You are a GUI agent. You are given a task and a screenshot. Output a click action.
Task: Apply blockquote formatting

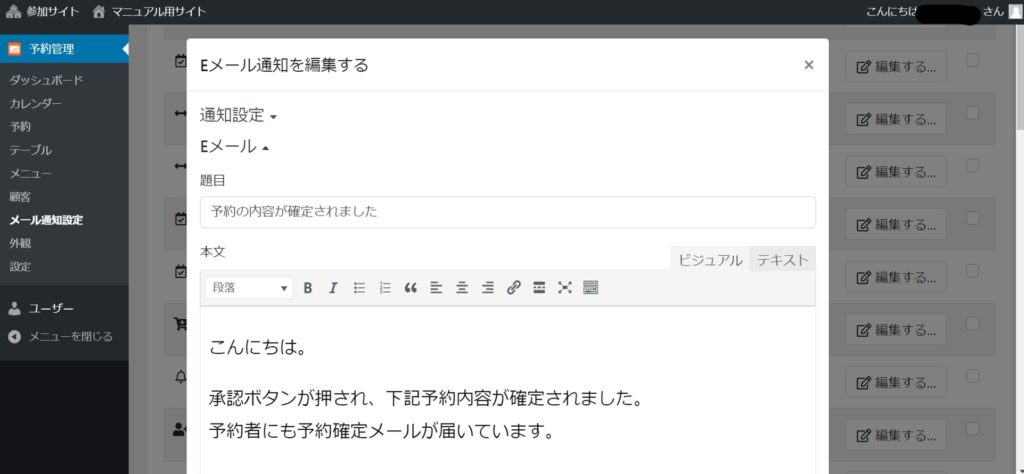click(x=410, y=288)
